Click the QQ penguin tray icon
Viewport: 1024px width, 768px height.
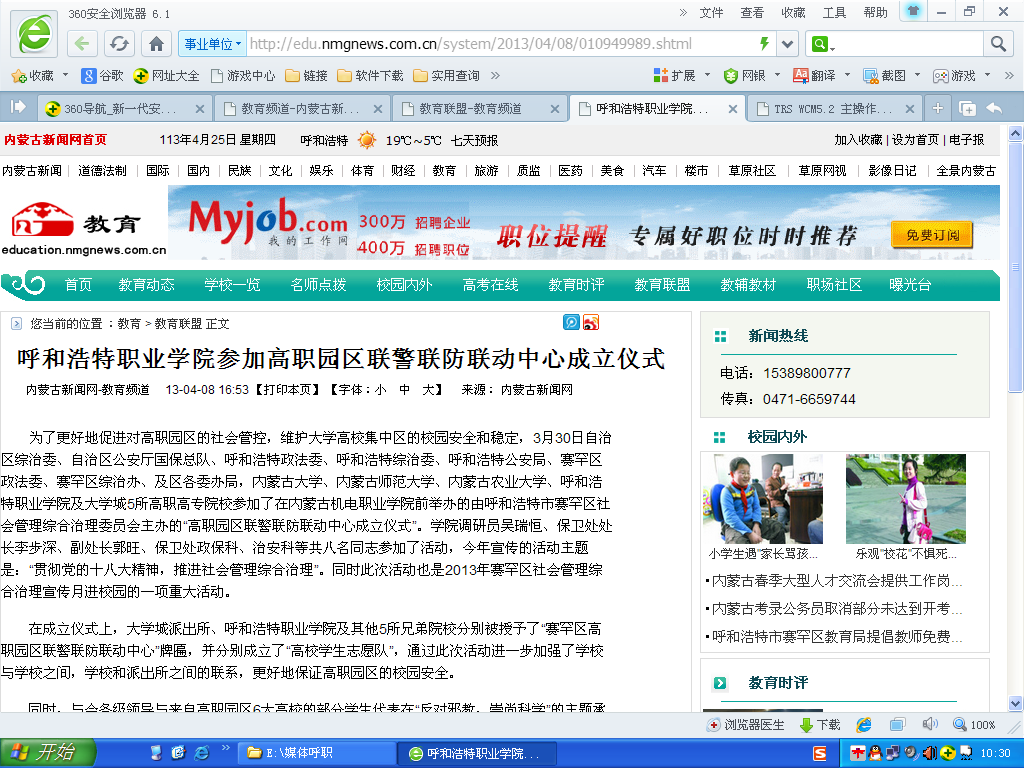click(874, 753)
